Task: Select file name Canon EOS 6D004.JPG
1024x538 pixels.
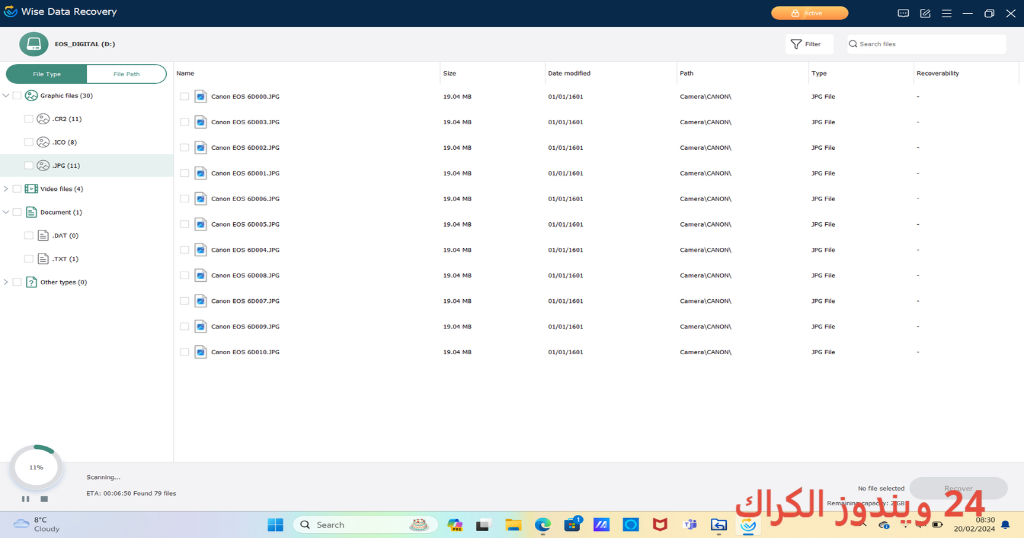Action: (x=245, y=250)
